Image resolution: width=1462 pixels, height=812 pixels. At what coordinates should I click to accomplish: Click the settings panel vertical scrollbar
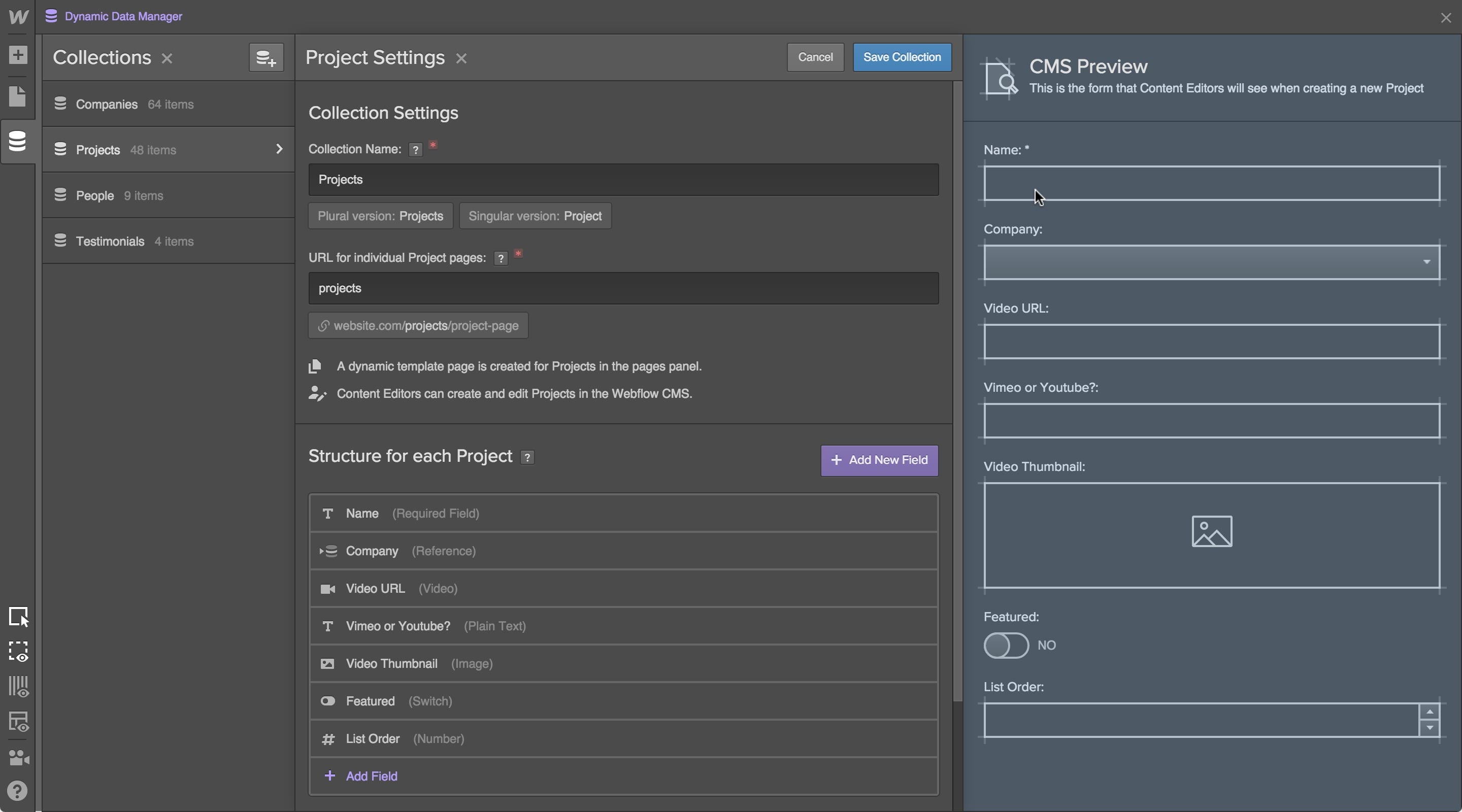click(x=957, y=391)
